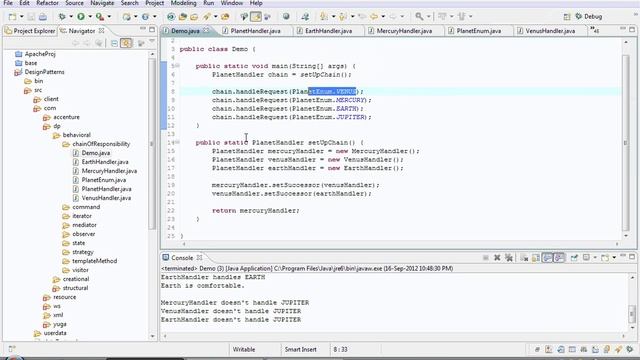Click the green Run button icon
640x360 pixels.
(x=81, y=16)
